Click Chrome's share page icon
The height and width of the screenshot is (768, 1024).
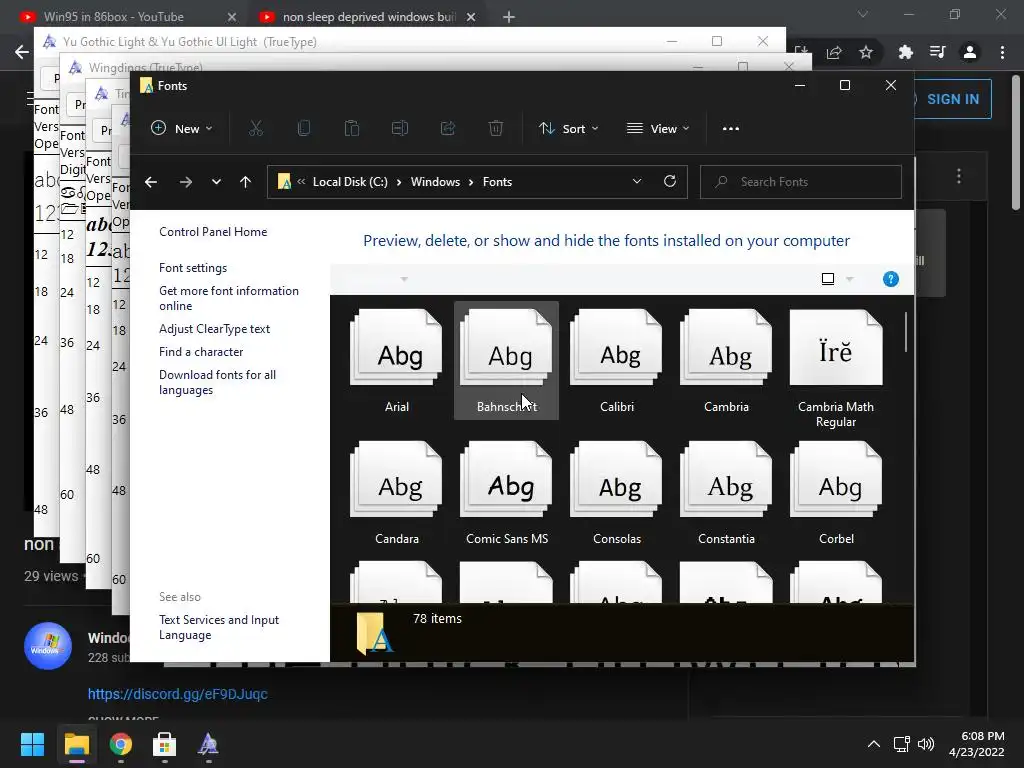click(x=834, y=52)
